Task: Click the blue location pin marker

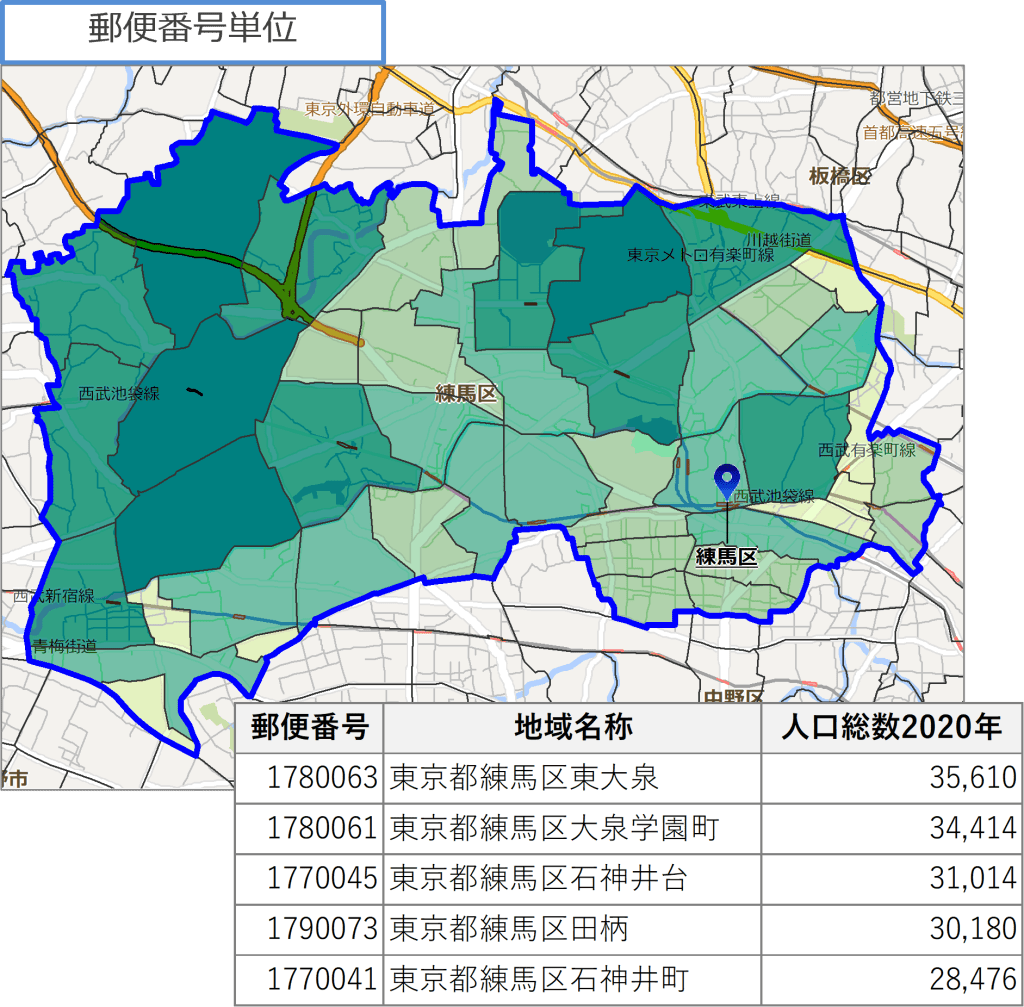Action: 726,482
